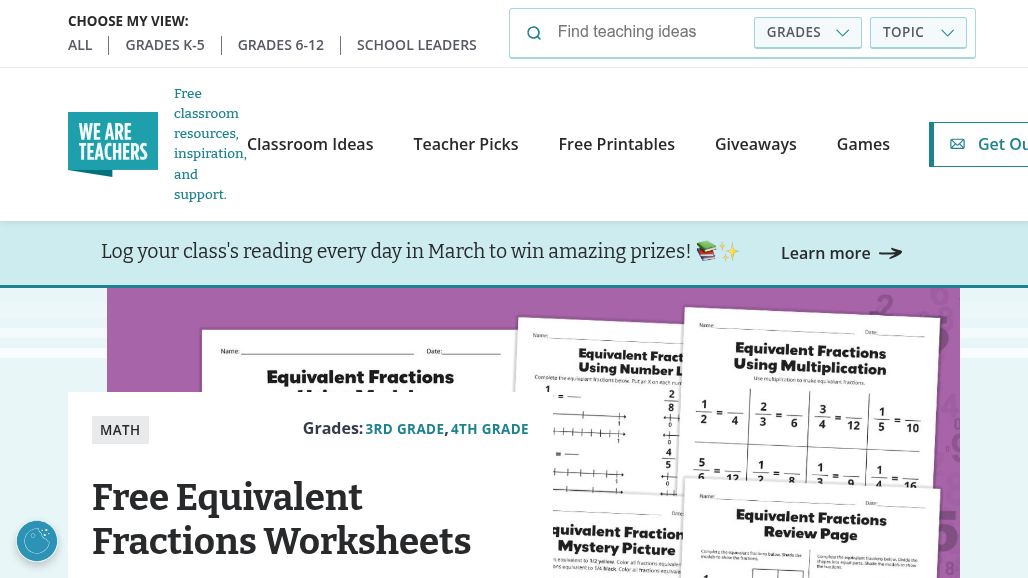
Task: Visit the Giveaways page
Action: tap(755, 144)
